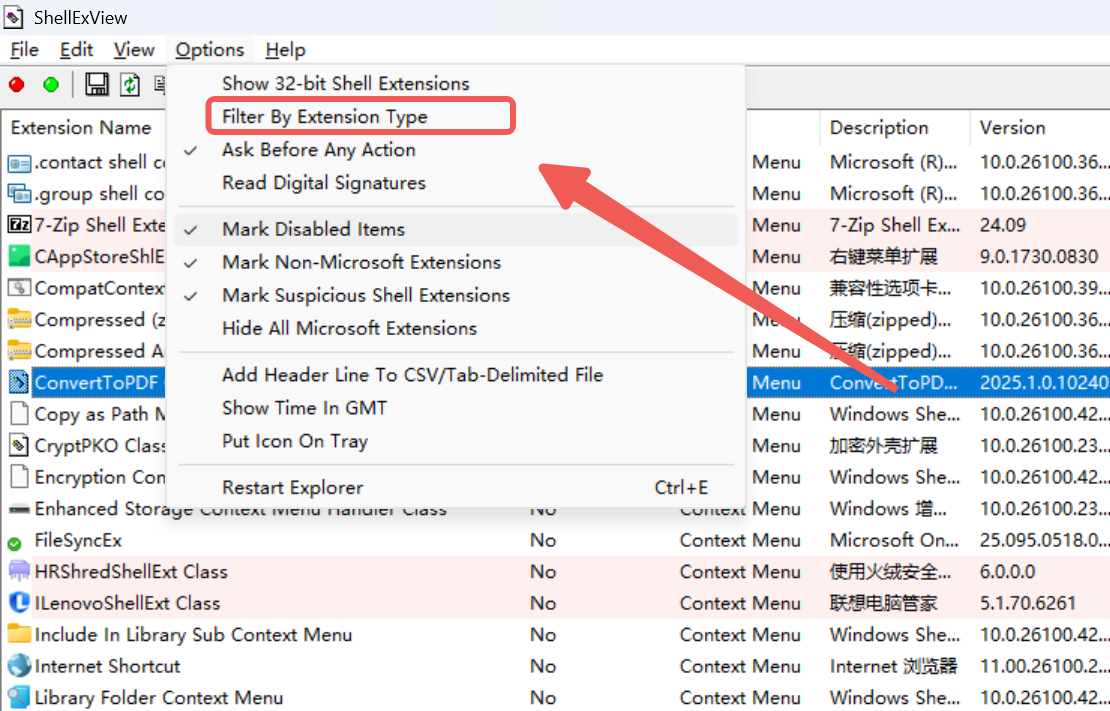Click version 25.095.0518.0 cell

point(1044,540)
